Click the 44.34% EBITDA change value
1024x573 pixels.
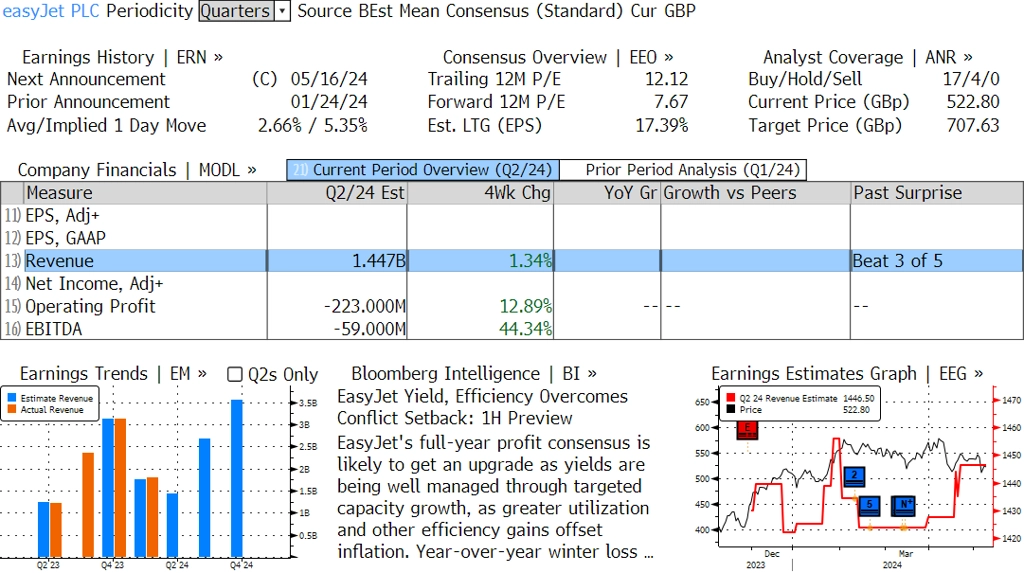click(526, 329)
